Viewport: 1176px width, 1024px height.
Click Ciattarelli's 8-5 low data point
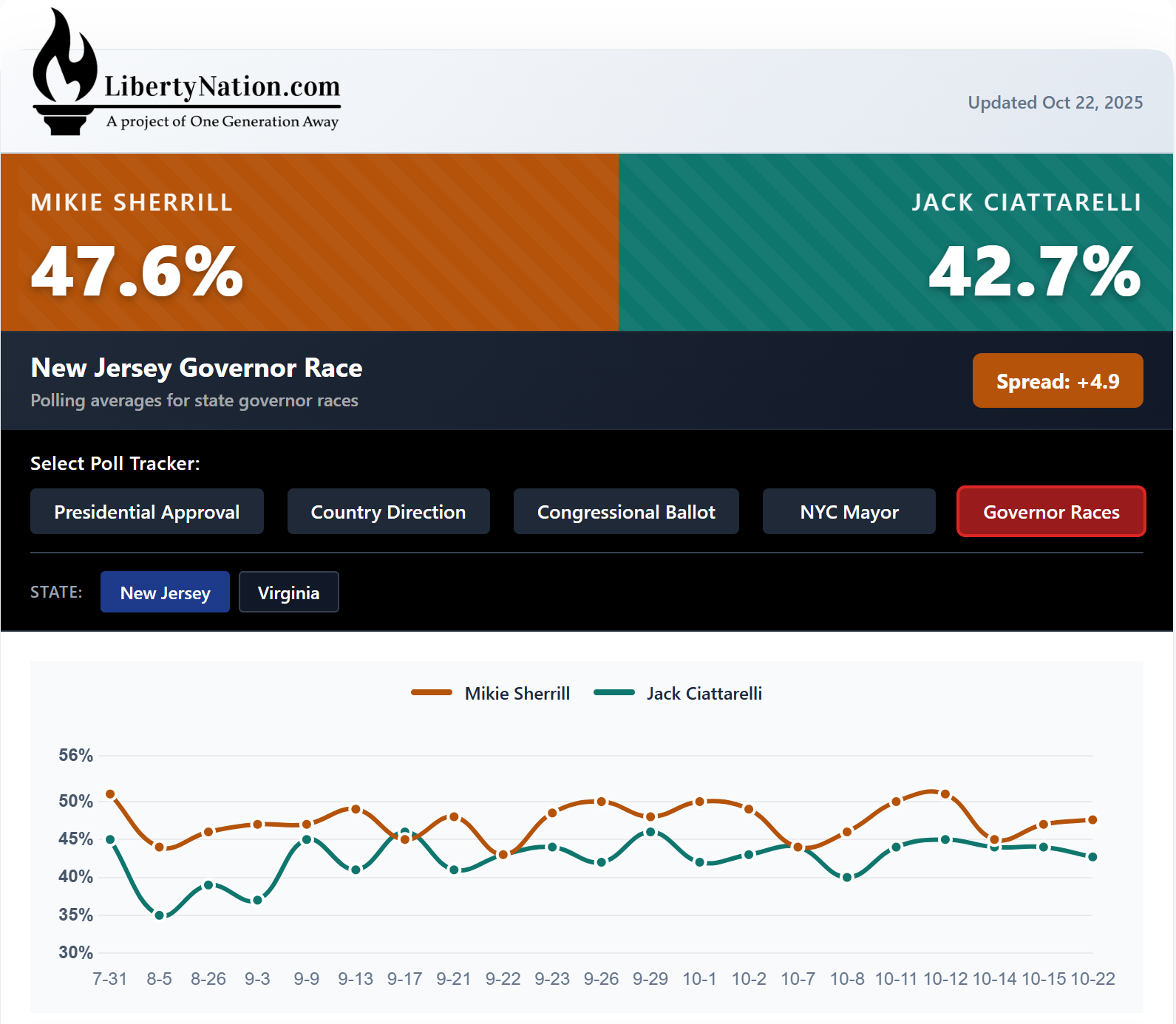pos(159,915)
